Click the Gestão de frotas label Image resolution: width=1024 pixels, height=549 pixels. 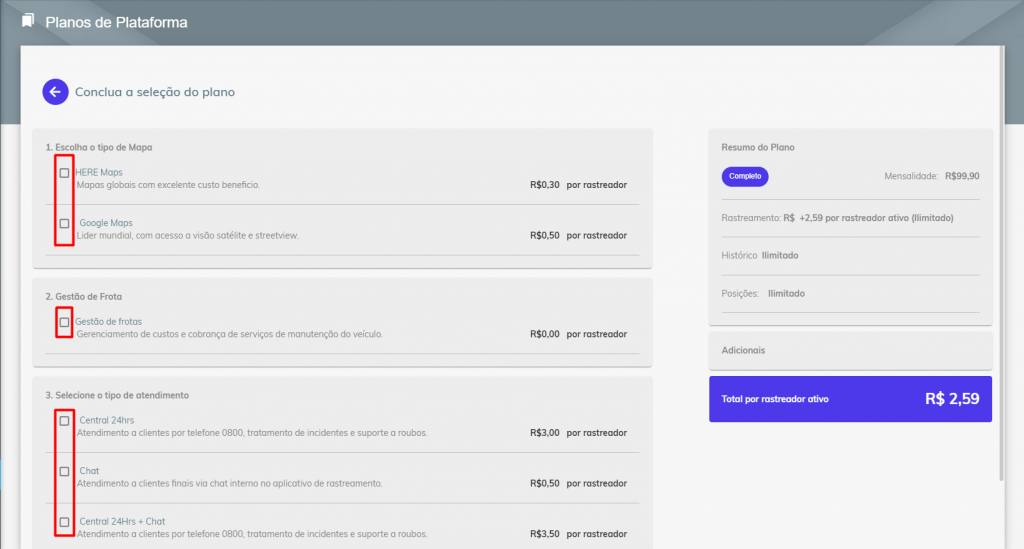point(108,321)
